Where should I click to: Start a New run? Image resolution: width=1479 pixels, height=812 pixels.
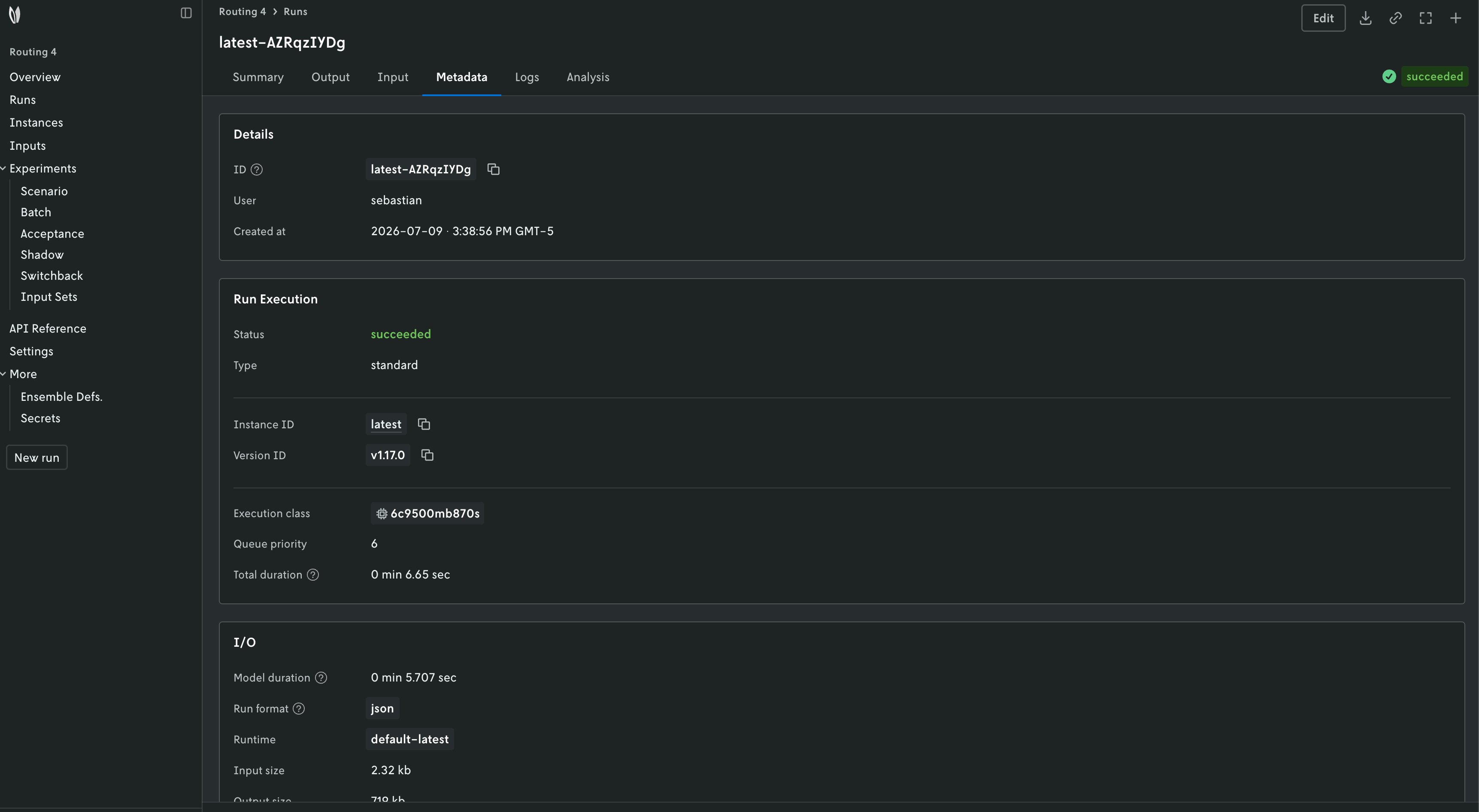[37, 458]
